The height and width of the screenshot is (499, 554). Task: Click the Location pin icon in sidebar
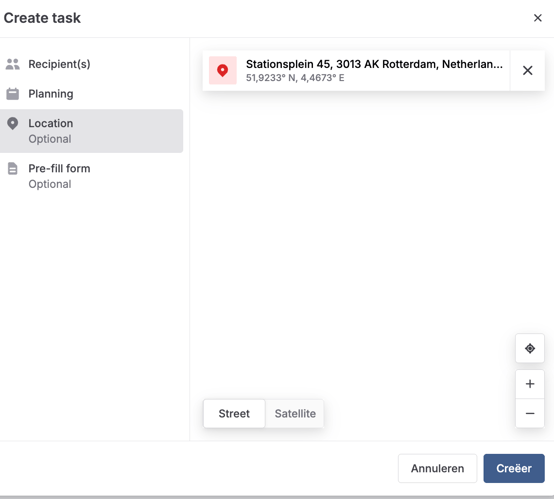tap(13, 123)
